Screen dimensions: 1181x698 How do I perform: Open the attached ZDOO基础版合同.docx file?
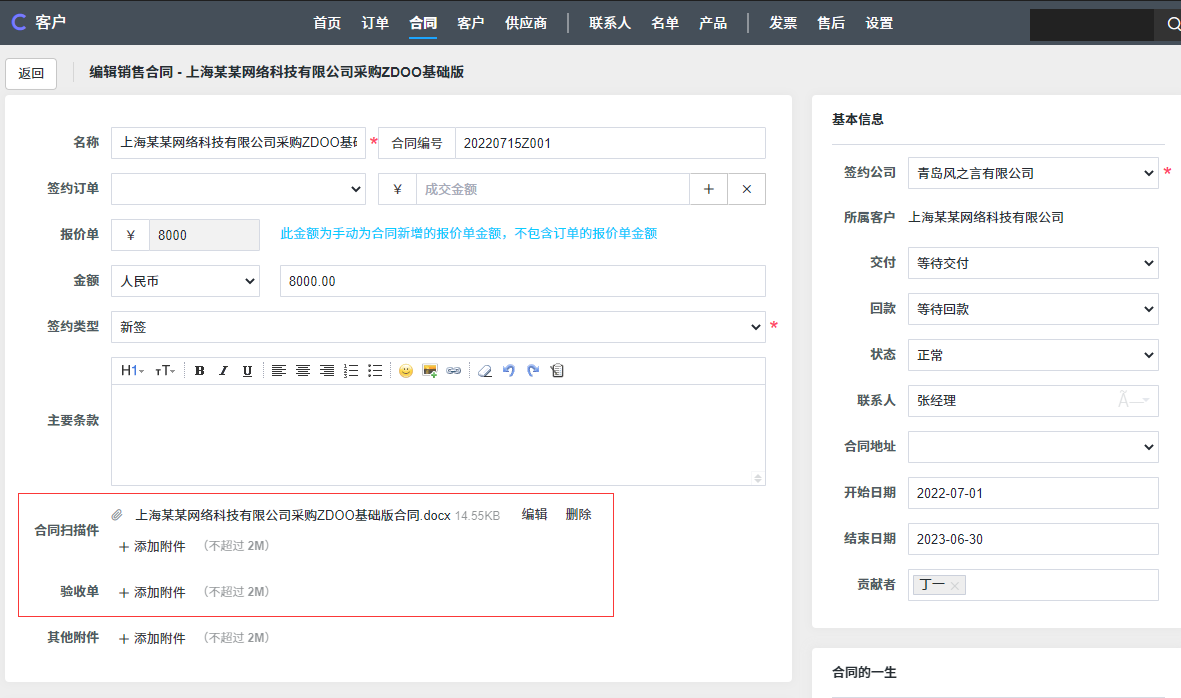tap(292, 516)
